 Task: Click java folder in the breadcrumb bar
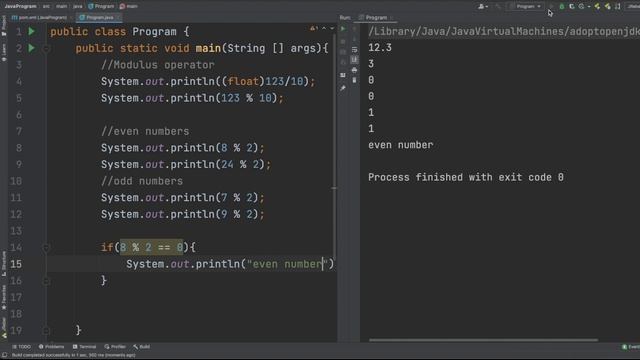click(x=78, y=6)
